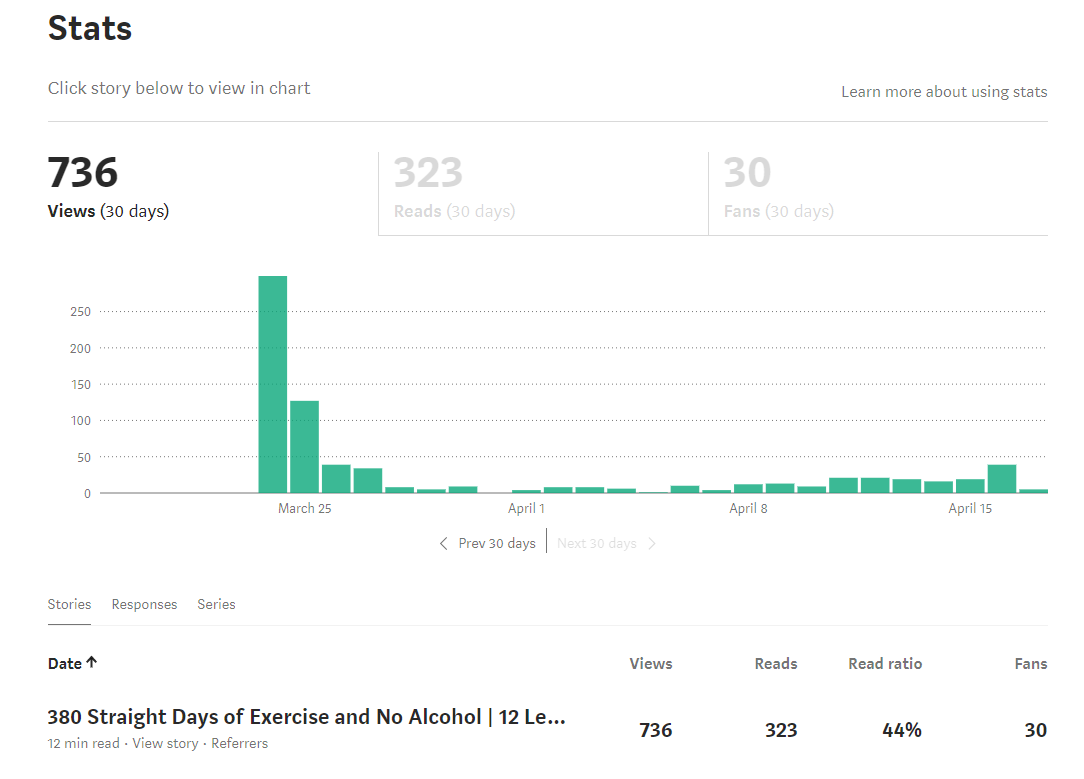This screenshot has height=779, width=1084.
Task: Switch to the Fans (30 days) tab
Action: coord(778,187)
